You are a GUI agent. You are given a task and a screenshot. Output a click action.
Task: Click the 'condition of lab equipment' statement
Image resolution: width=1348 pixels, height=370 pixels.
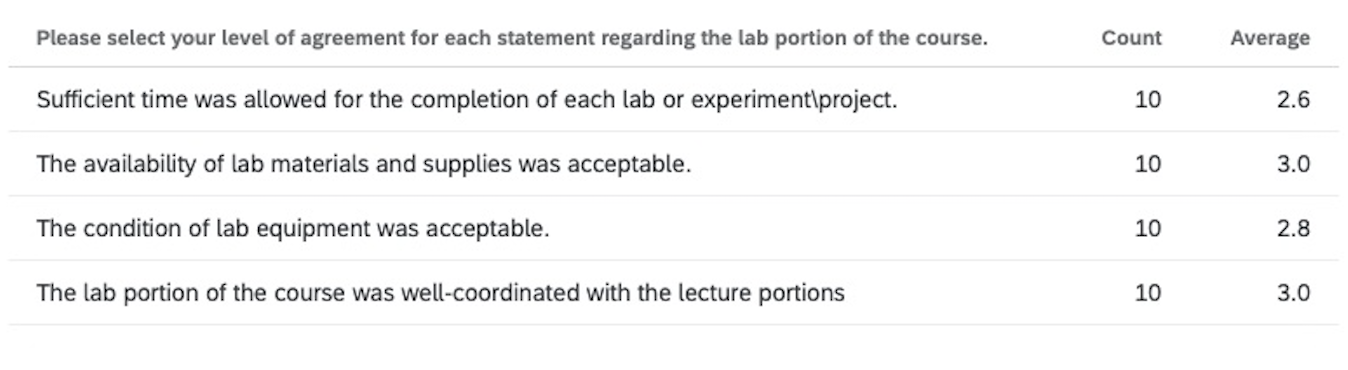(x=293, y=228)
